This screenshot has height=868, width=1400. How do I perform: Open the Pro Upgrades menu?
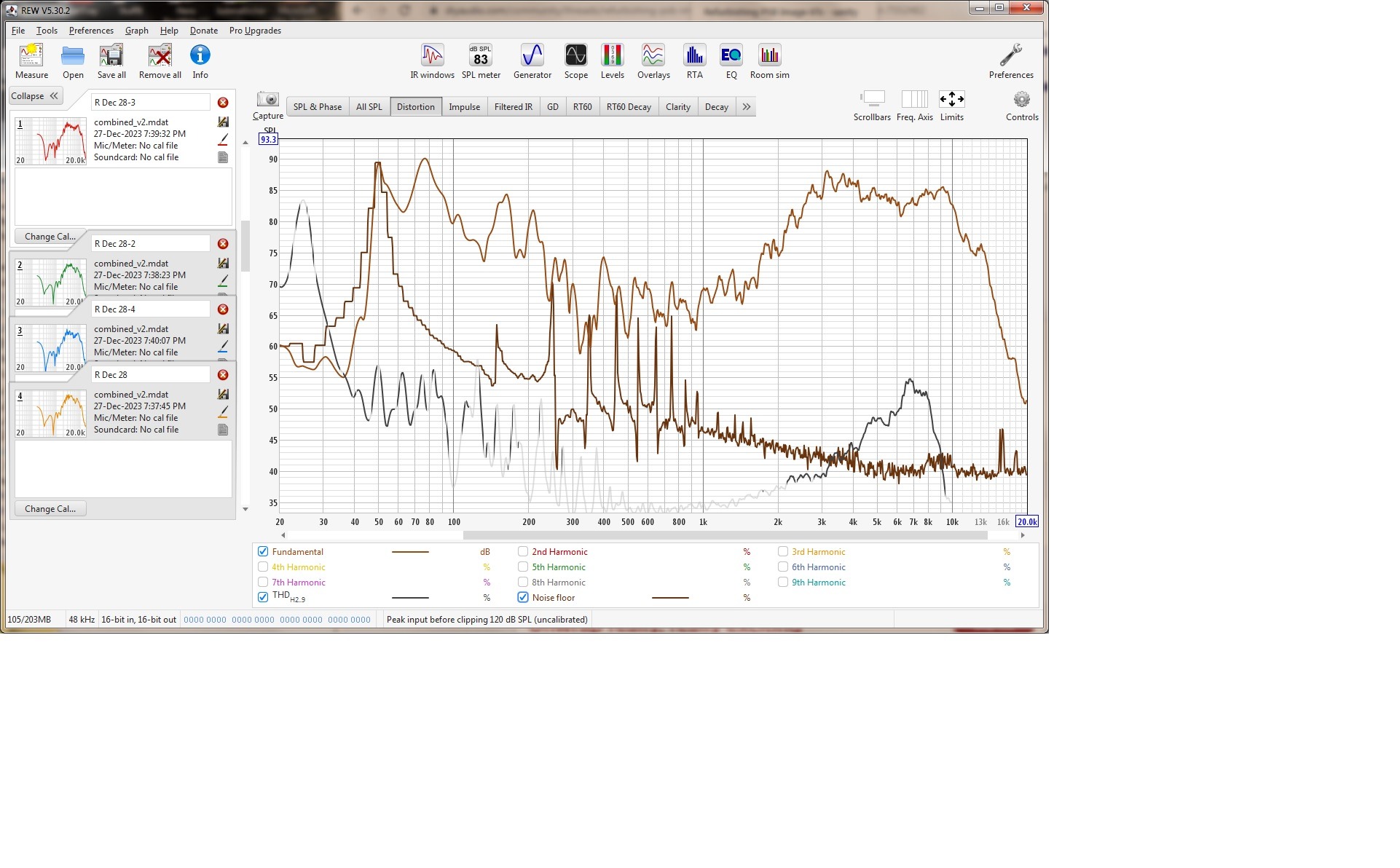(255, 31)
